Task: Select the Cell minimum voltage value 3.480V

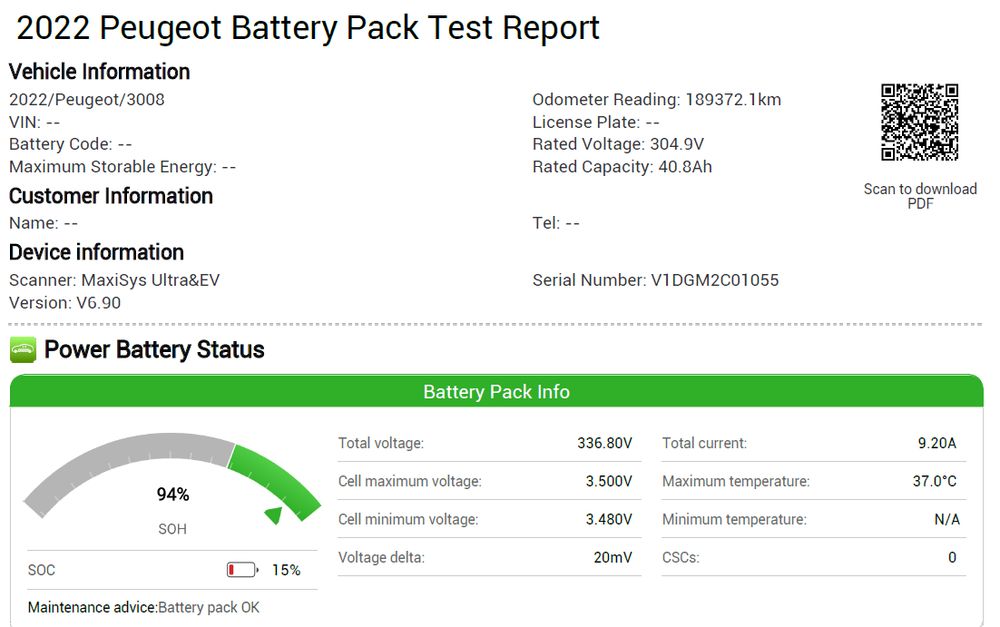Action: 608,519
